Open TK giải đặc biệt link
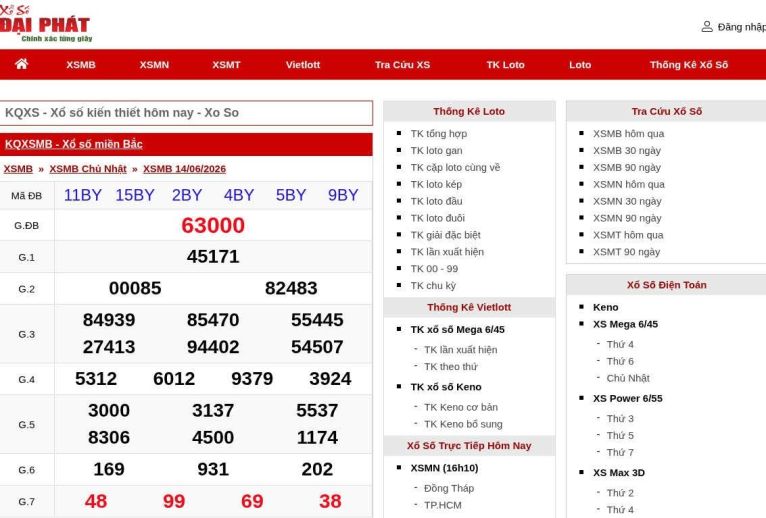766x518 pixels. (x=446, y=235)
